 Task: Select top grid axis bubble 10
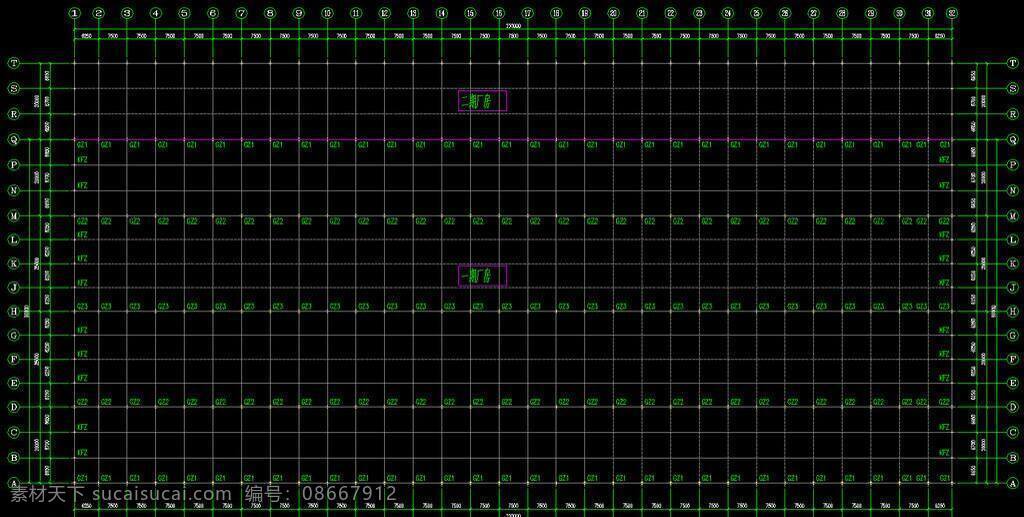click(327, 12)
